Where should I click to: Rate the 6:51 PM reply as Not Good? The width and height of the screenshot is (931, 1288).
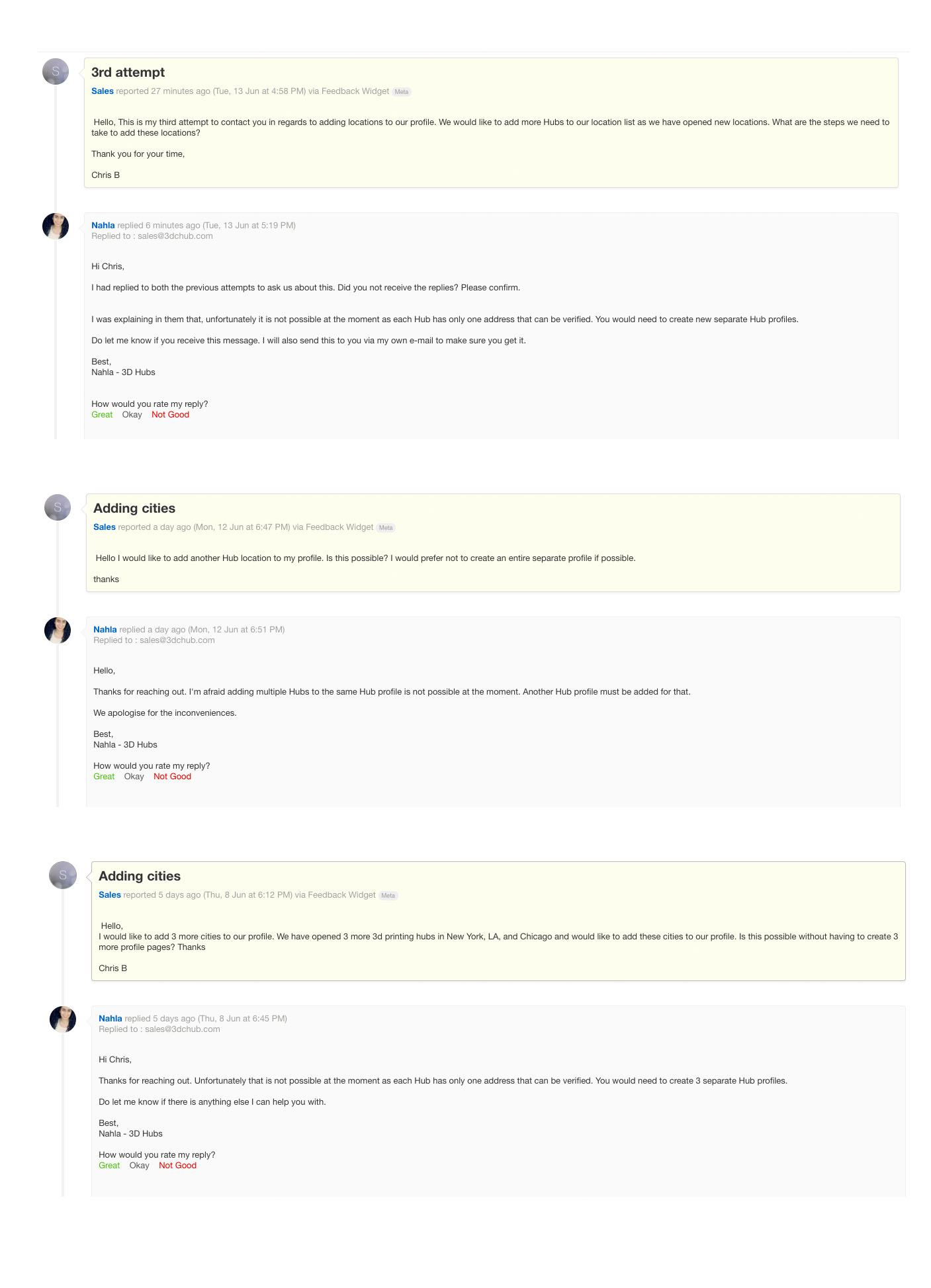tap(172, 777)
